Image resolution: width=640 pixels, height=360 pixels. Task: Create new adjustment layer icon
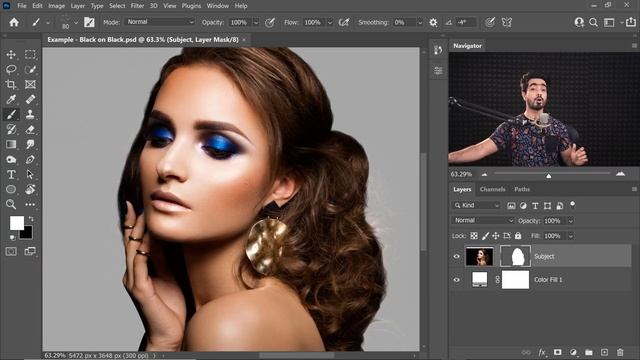pos(573,352)
